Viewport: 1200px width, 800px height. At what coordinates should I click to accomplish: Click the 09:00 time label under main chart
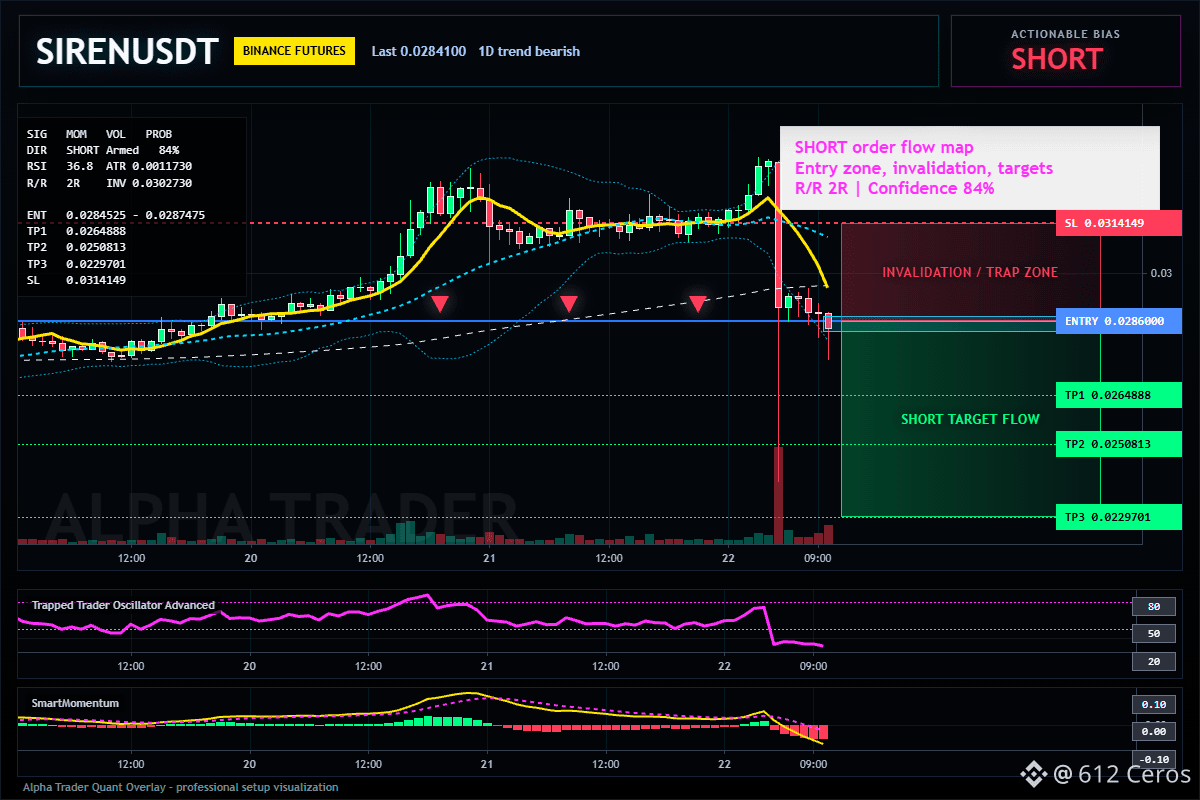[818, 559]
